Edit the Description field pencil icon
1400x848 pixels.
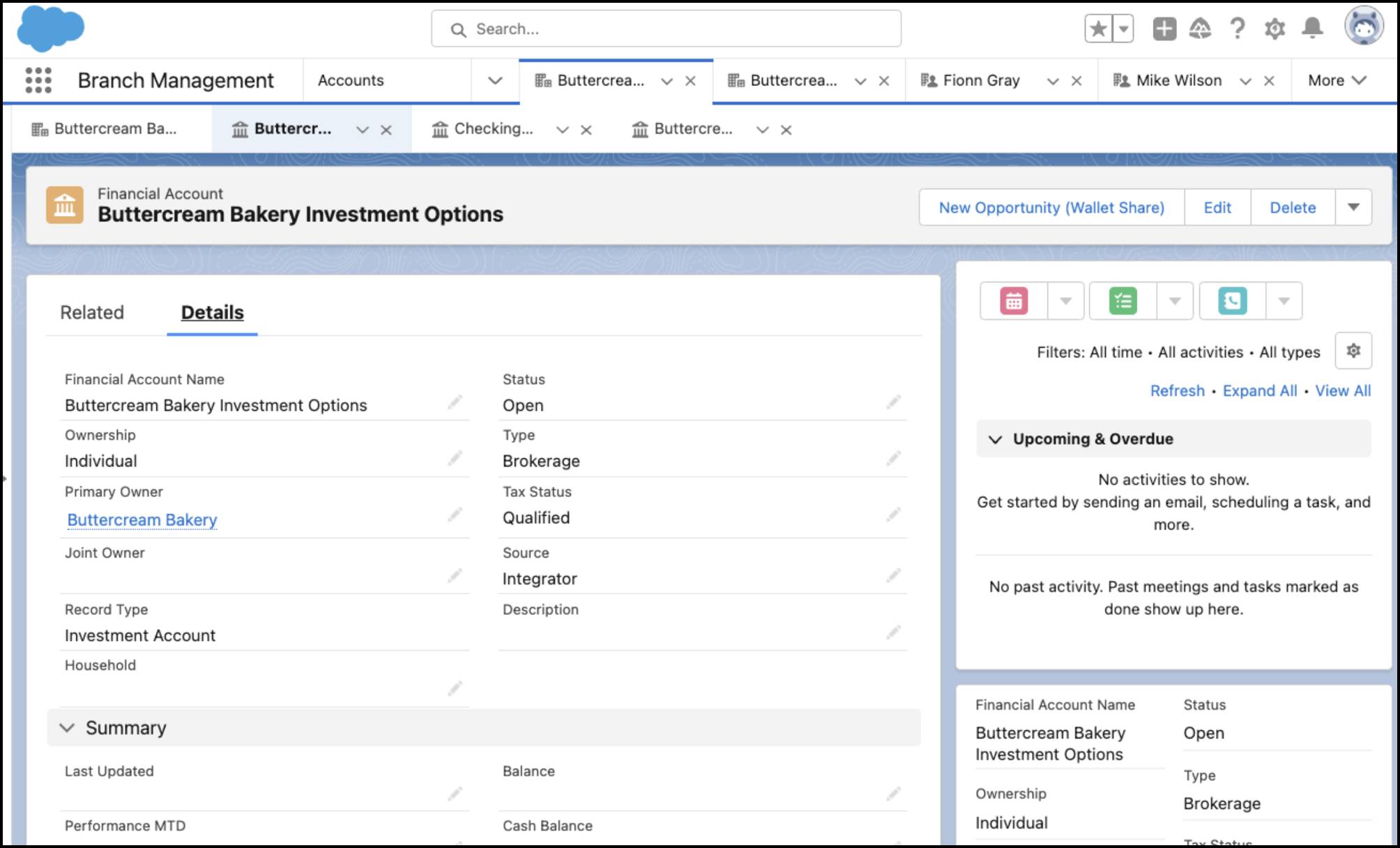click(x=893, y=633)
